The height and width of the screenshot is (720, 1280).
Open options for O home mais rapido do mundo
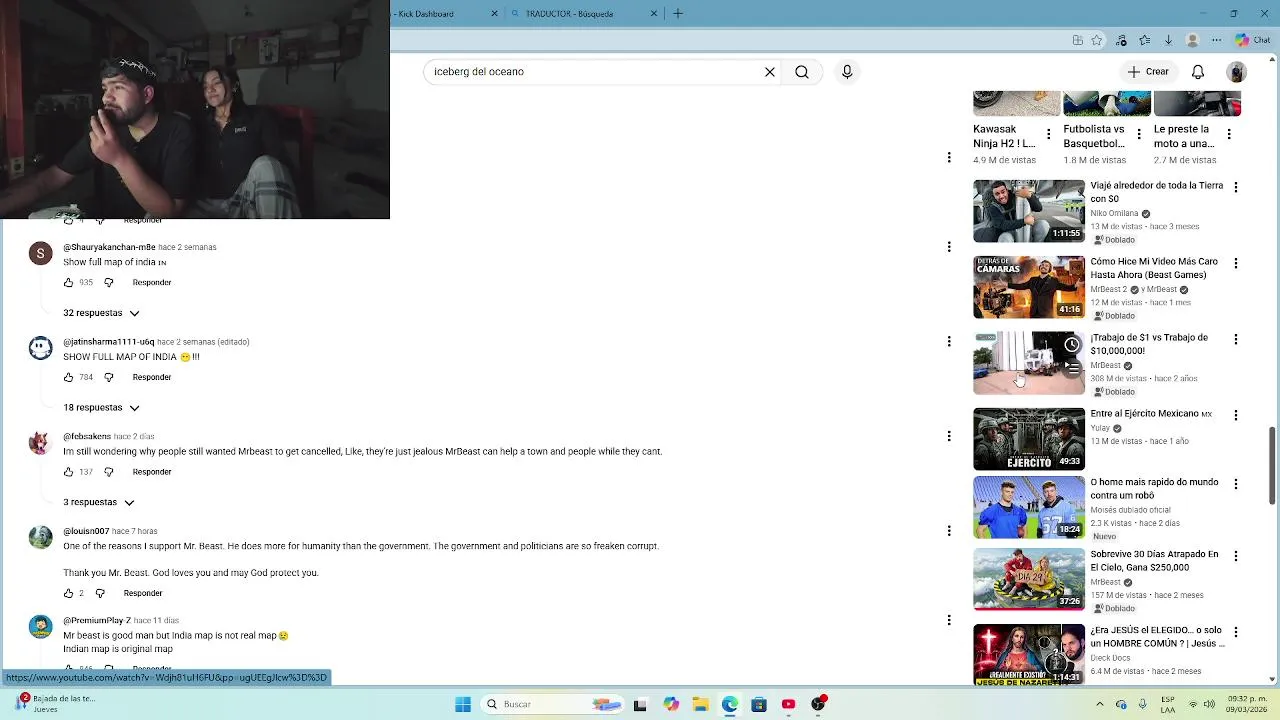tap(1236, 484)
